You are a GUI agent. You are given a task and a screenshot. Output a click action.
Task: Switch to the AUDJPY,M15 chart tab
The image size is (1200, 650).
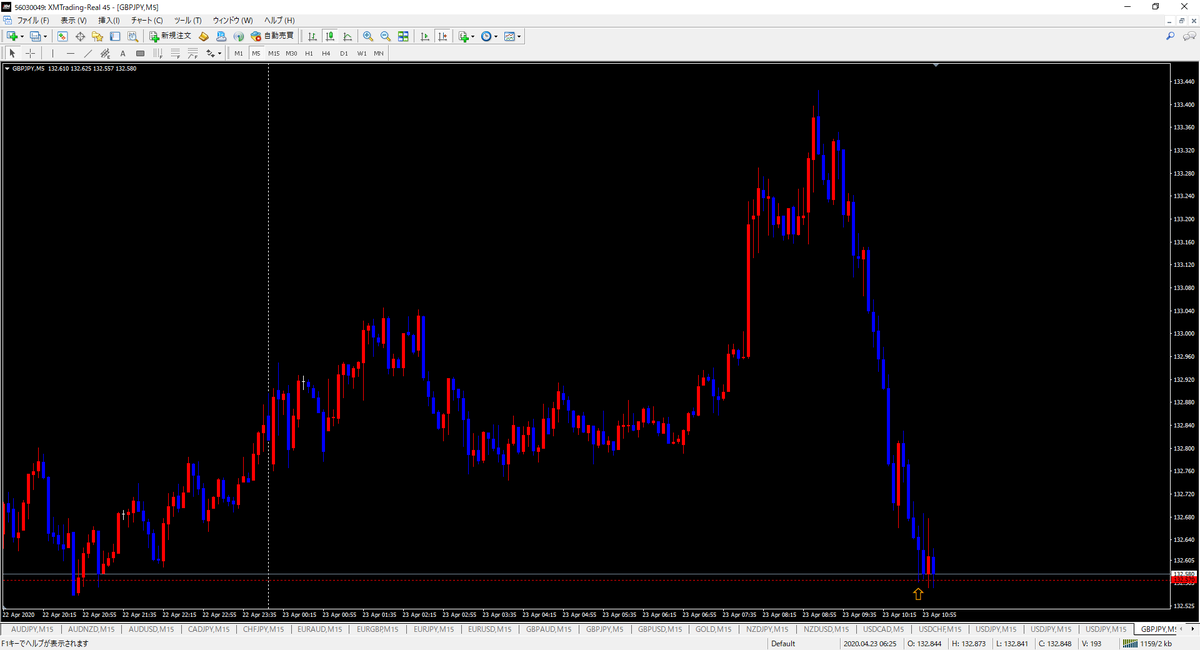click(x=32, y=629)
